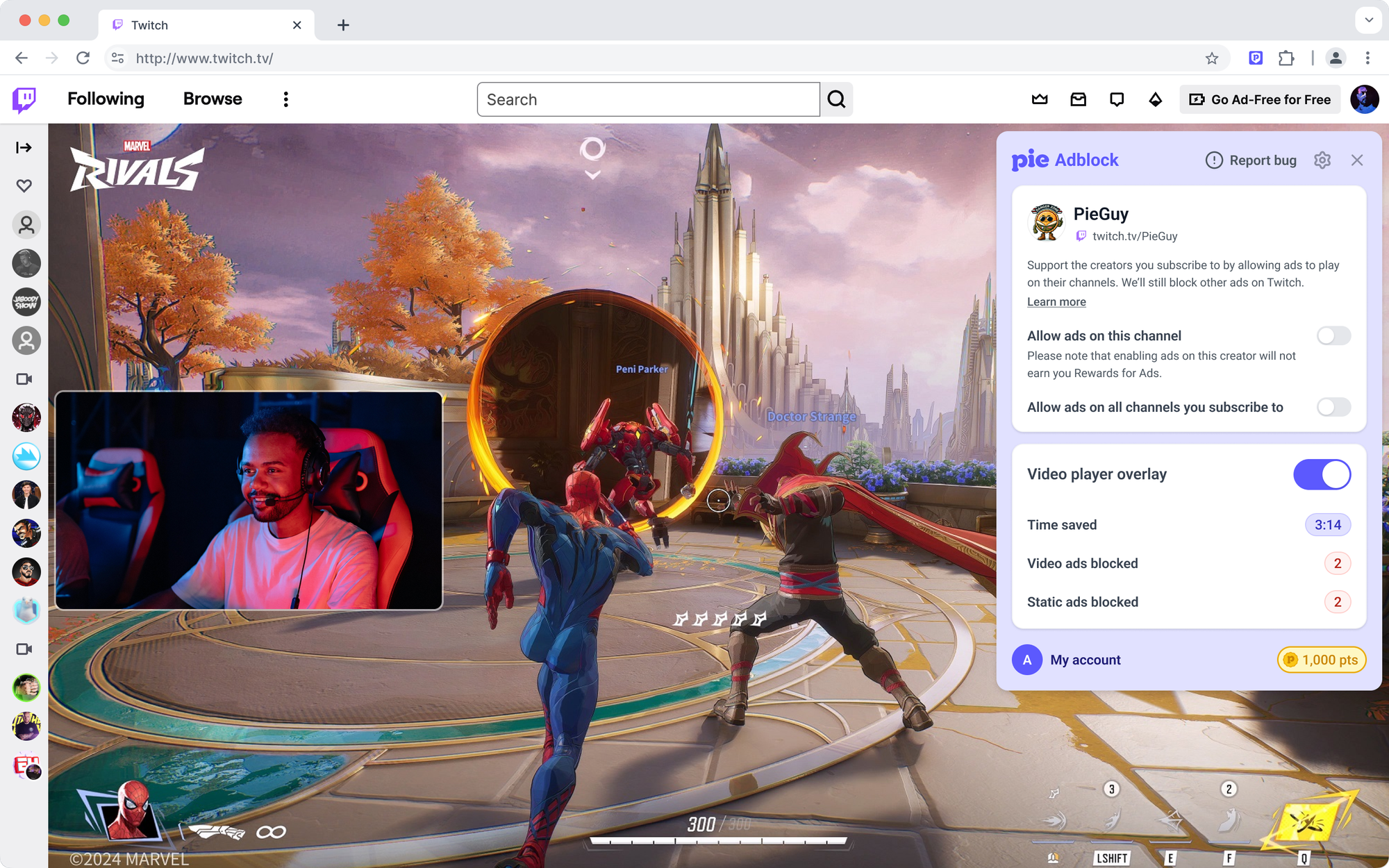Toggle ads on all subscribed channels
The image size is (1389, 868).
pyautogui.click(x=1333, y=407)
